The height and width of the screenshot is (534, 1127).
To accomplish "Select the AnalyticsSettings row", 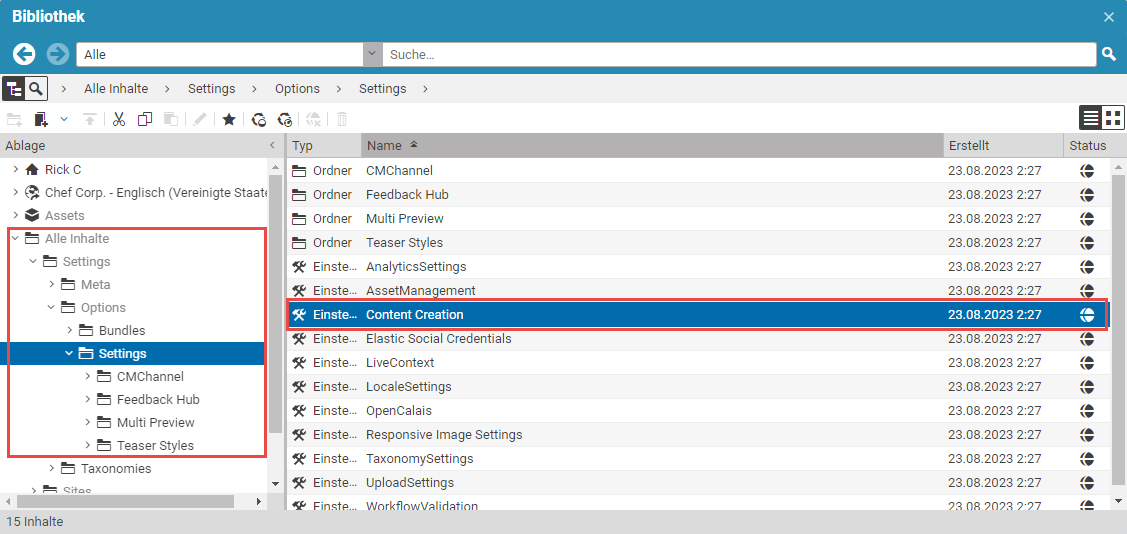I will 699,267.
